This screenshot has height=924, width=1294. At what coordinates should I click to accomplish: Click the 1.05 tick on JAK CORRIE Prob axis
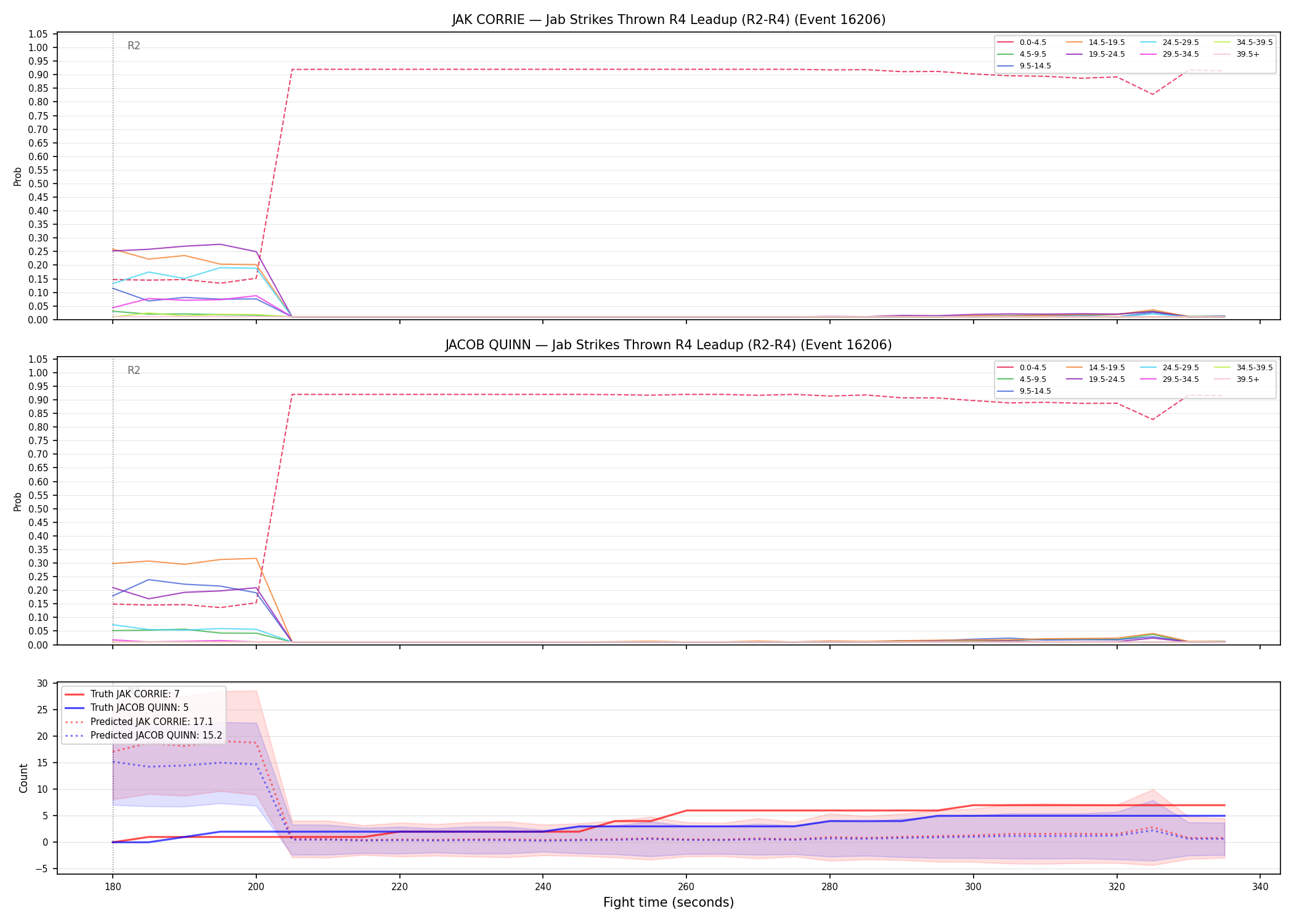coord(38,34)
